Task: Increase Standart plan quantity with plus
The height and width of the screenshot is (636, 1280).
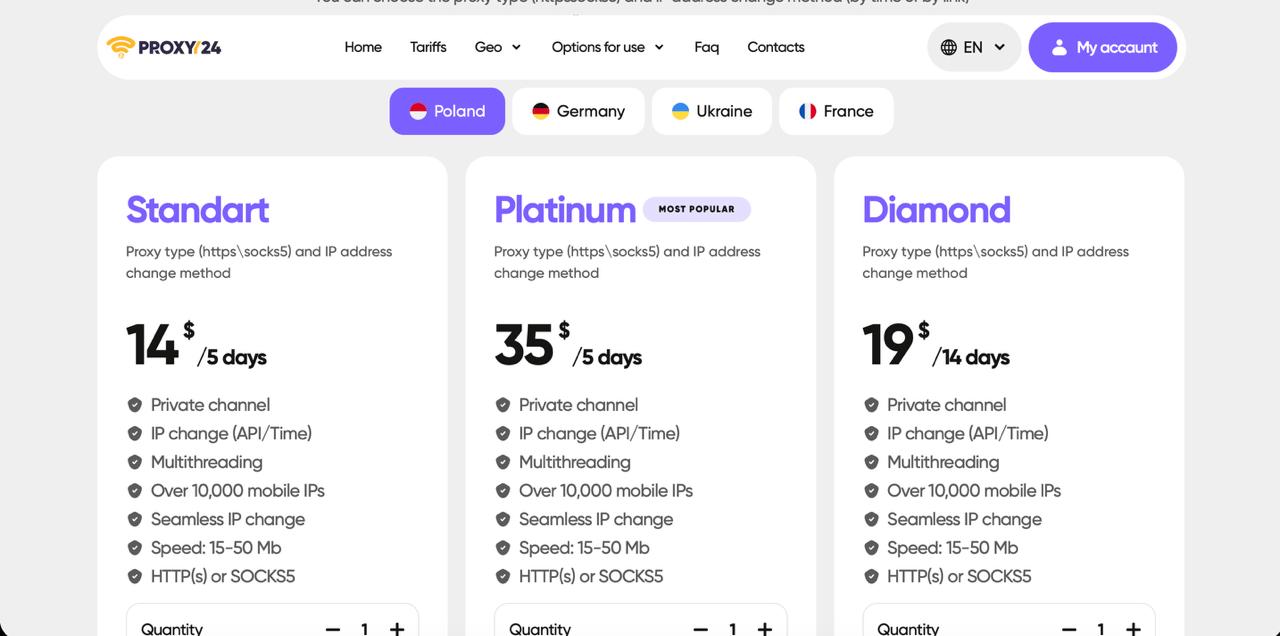Action: coord(397,628)
